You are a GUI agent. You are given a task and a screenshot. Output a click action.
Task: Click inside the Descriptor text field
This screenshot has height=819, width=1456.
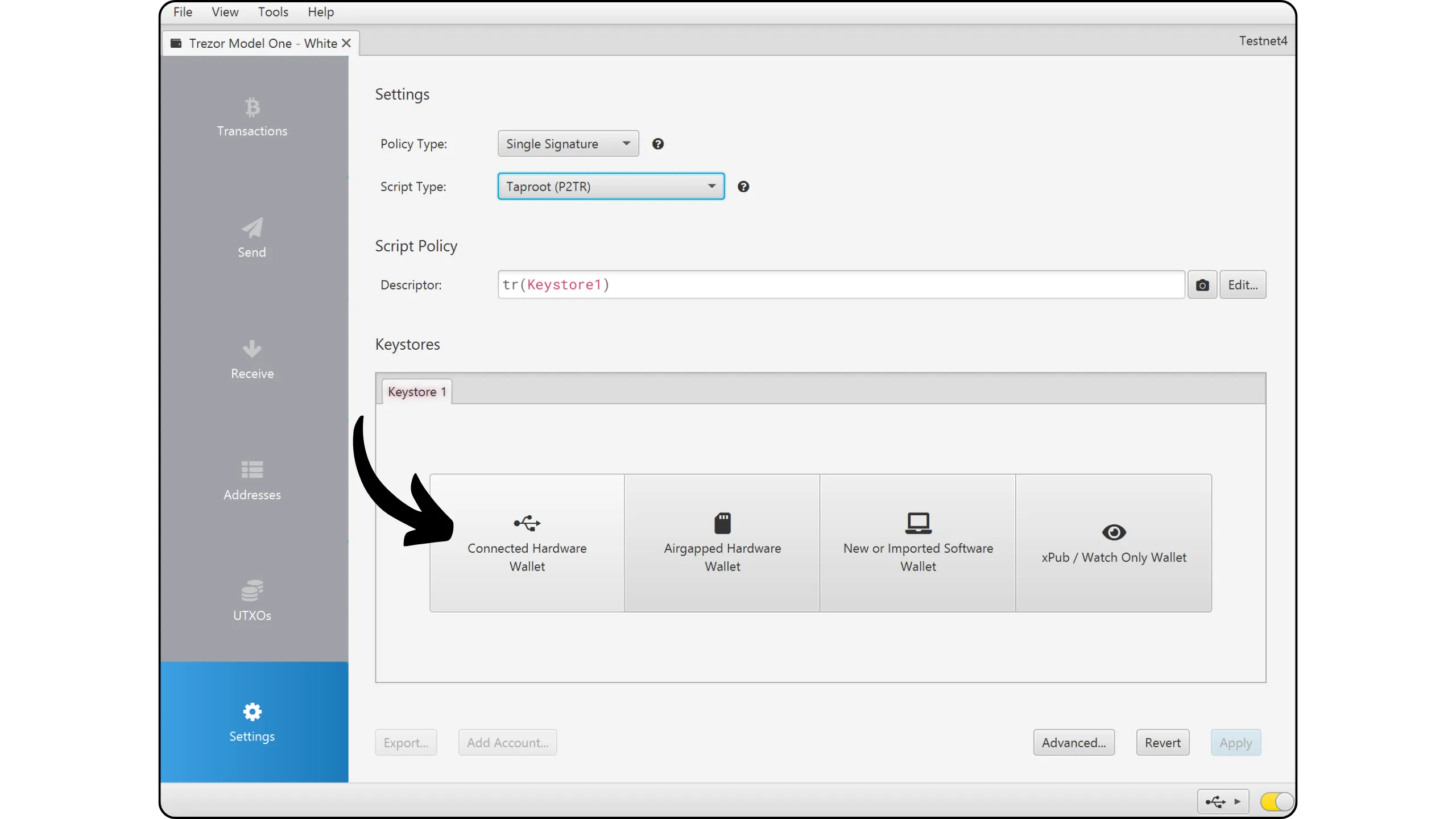(x=841, y=285)
